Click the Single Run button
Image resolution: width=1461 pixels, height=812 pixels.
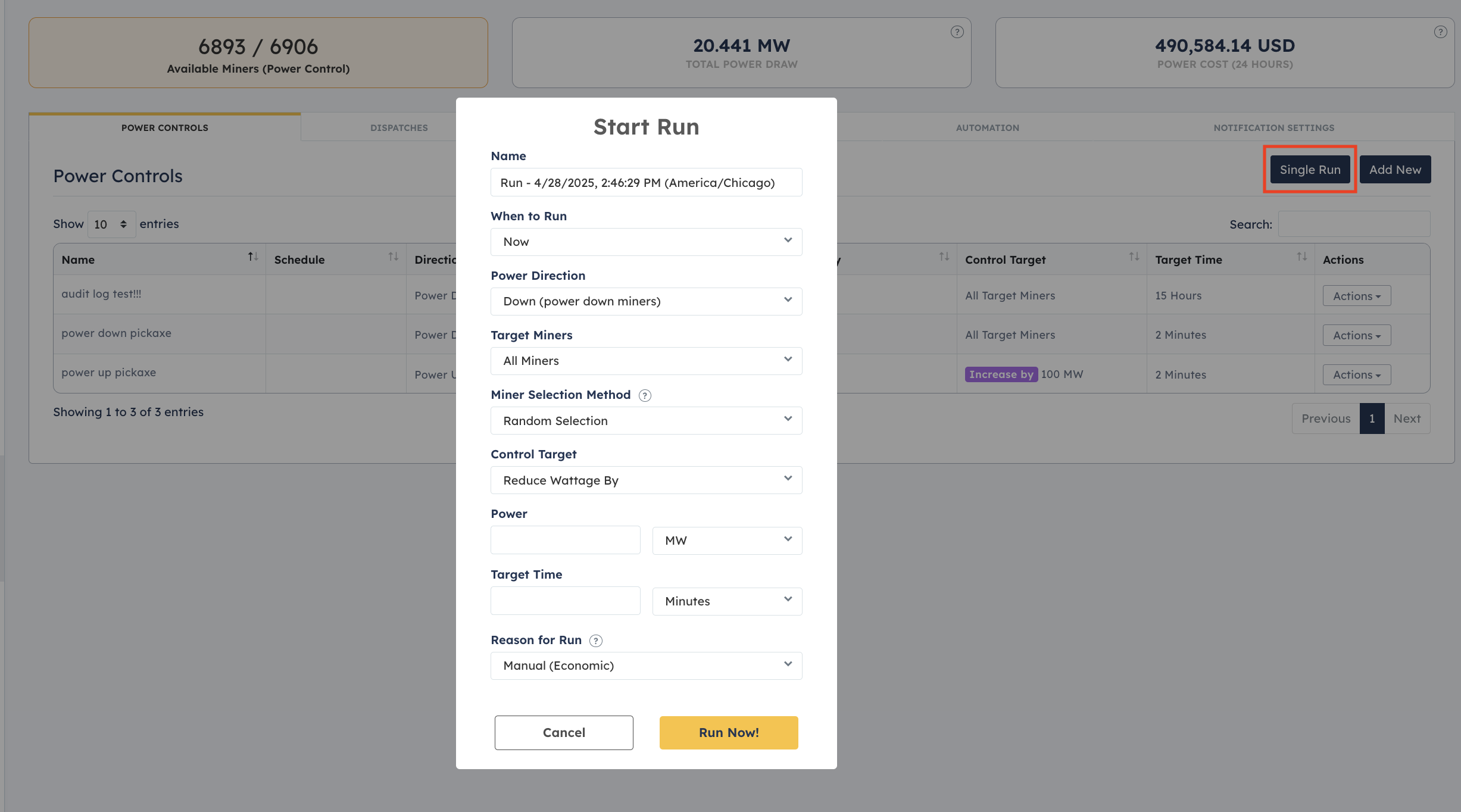tap(1310, 169)
